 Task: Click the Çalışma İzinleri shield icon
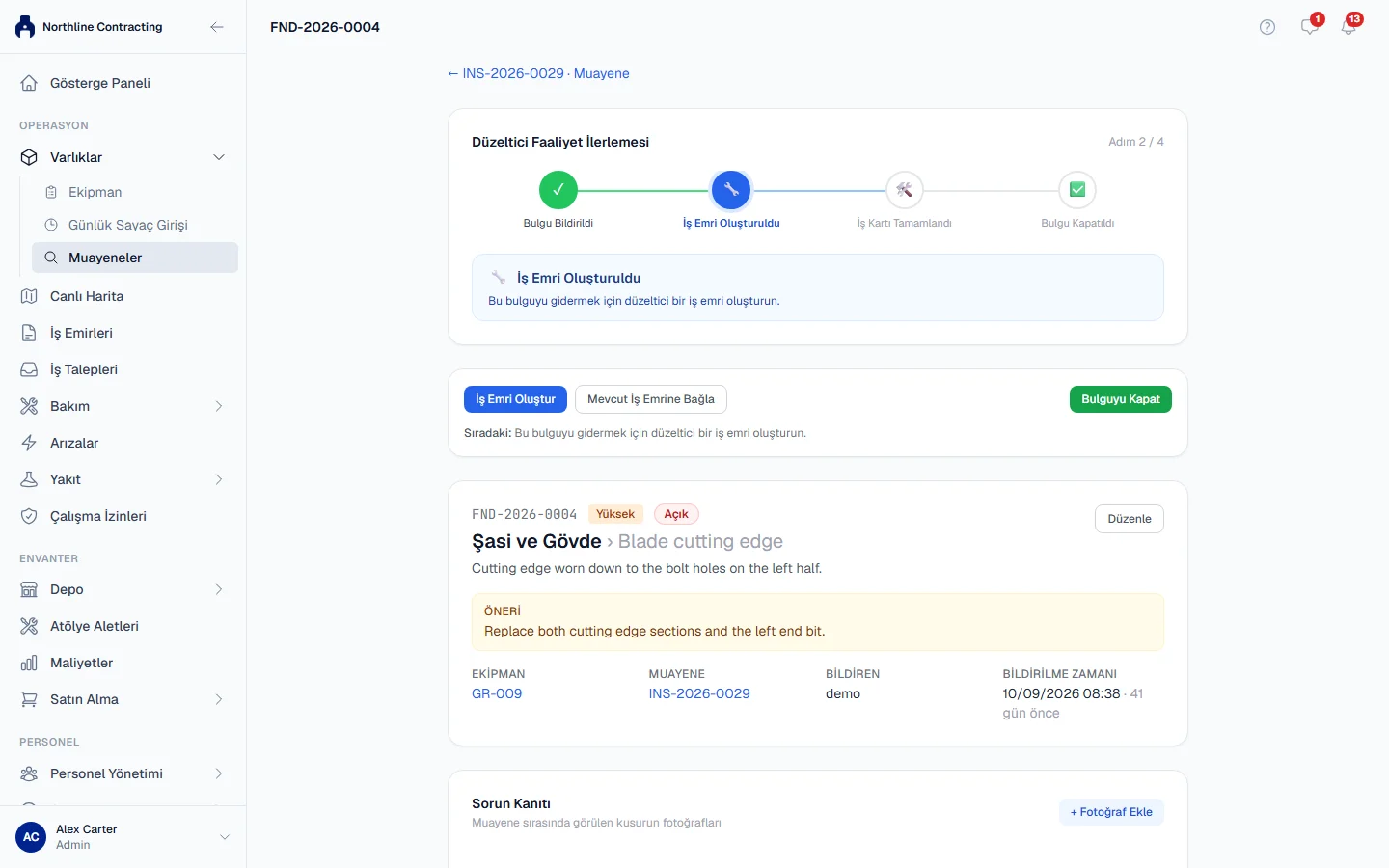29,516
